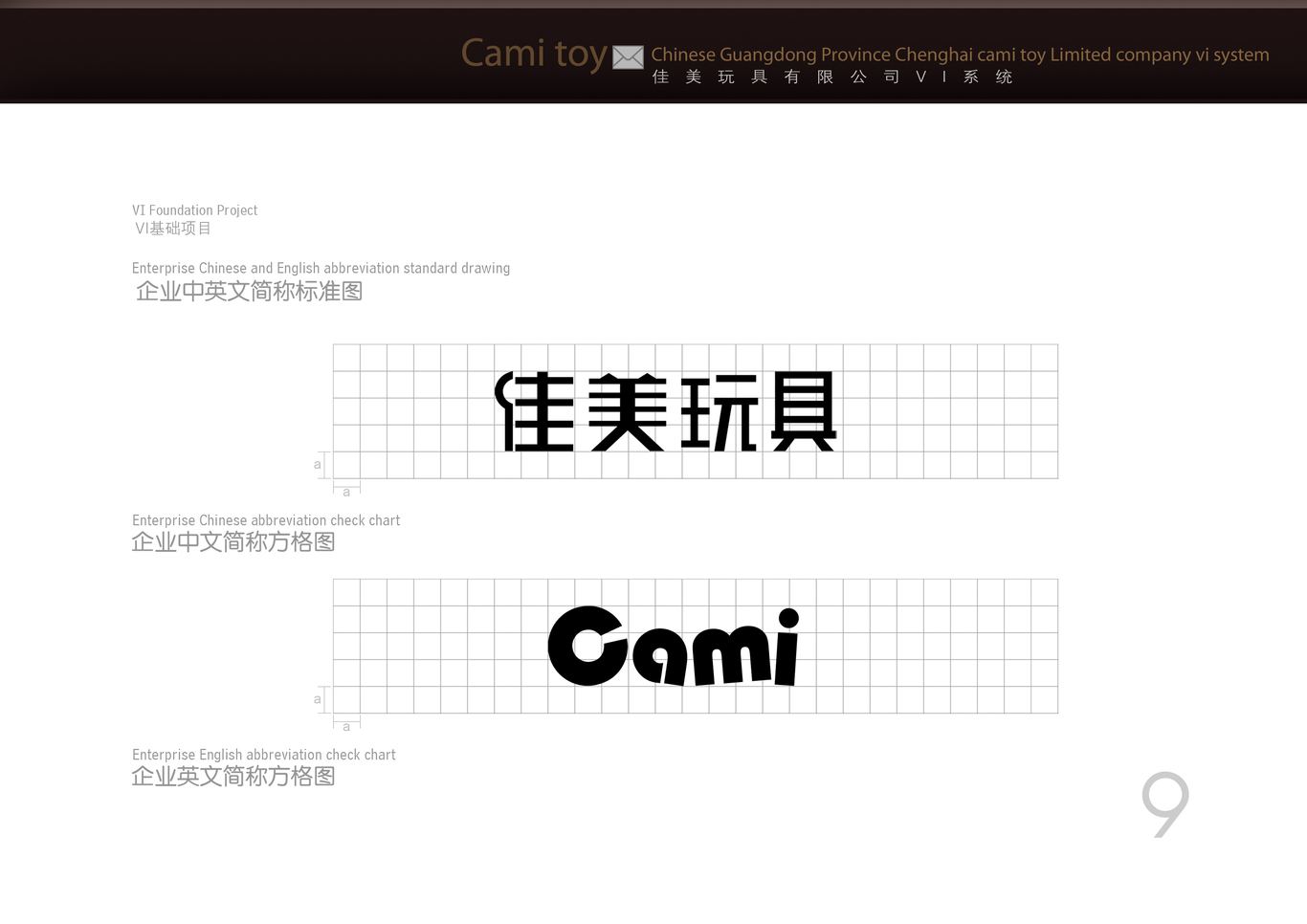Click "Enterprise English abbreviation check chart" caption
This screenshot has width=1307, height=924.
(x=263, y=756)
